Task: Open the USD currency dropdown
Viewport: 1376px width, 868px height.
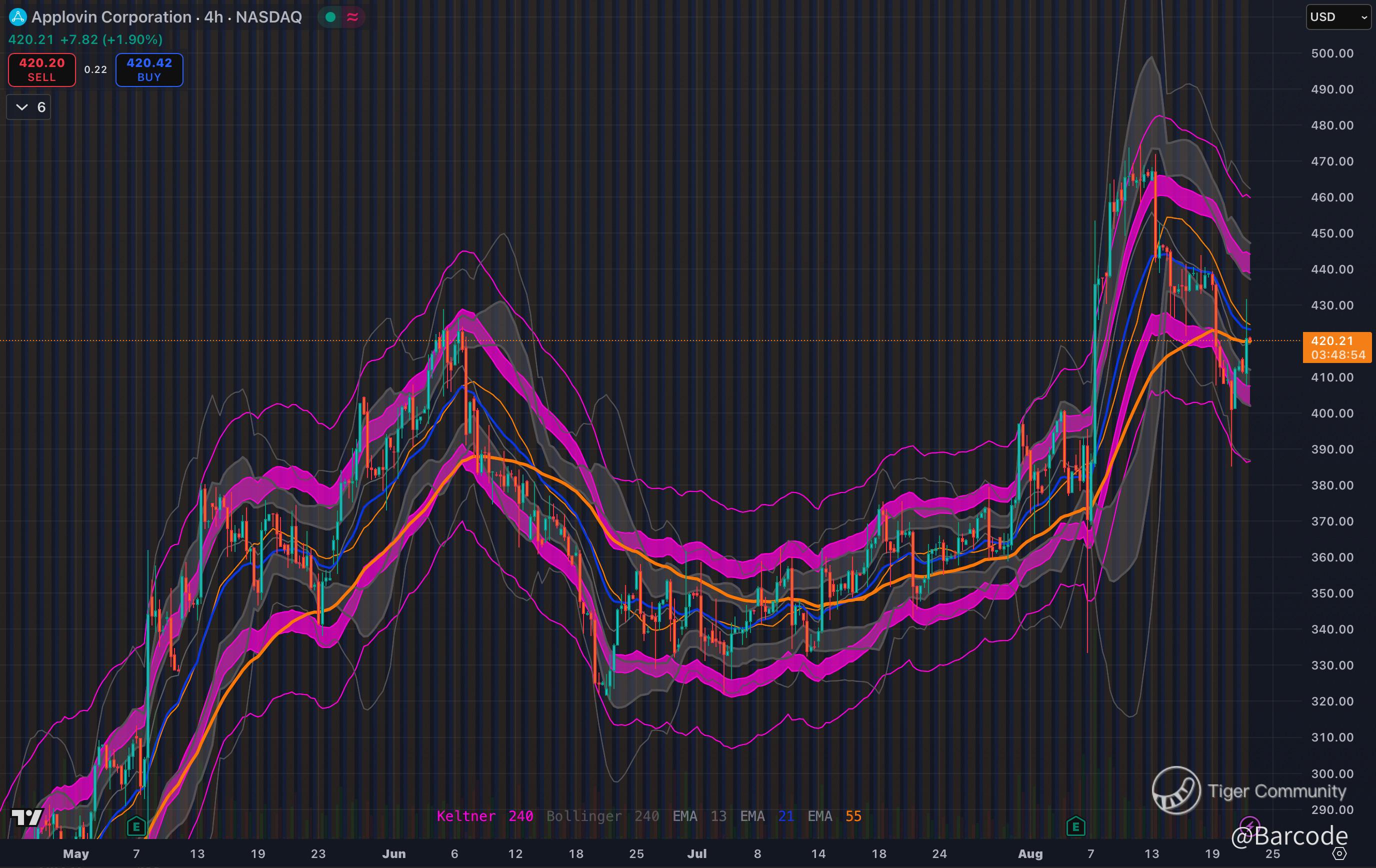Action: point(1337,17)
